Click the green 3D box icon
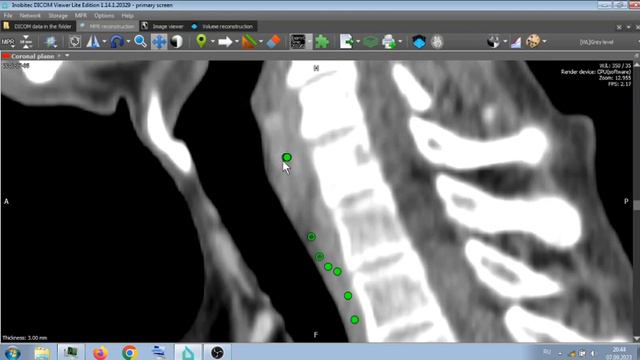Screen dimensions: 640x360 tap(371, 42)
